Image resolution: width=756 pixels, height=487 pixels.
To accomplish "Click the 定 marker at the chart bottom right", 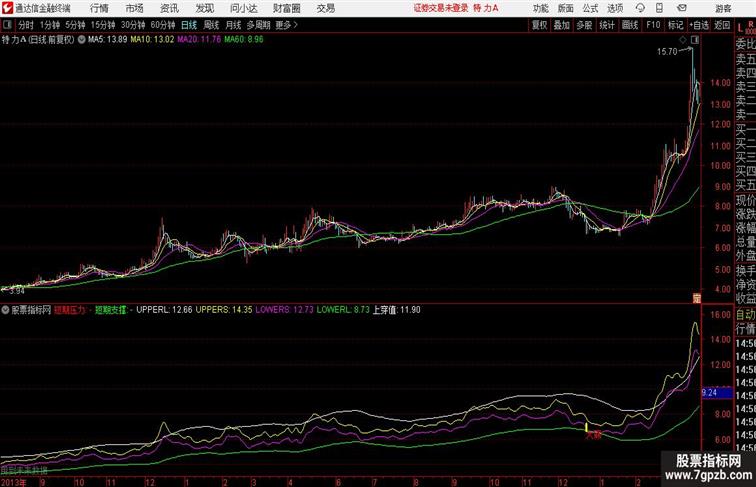I will tap(696, 298).
